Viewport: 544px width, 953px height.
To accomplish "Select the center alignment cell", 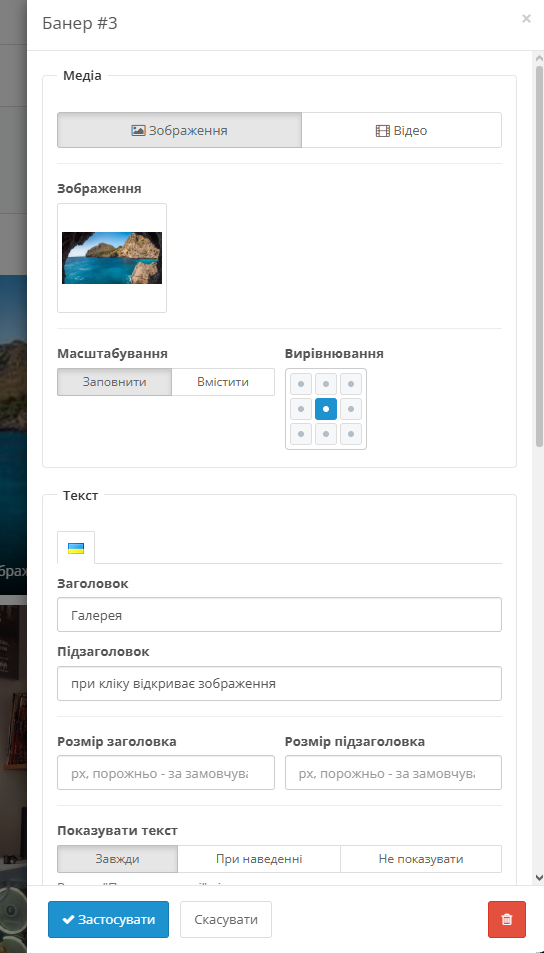I will coord(326,409).
